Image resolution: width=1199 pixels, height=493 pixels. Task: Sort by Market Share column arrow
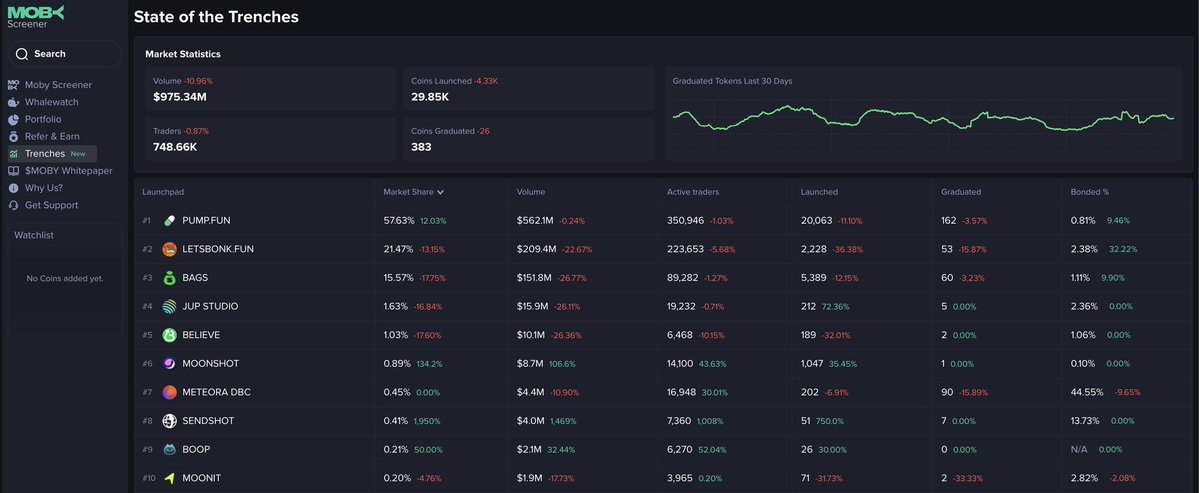(440, 193)
